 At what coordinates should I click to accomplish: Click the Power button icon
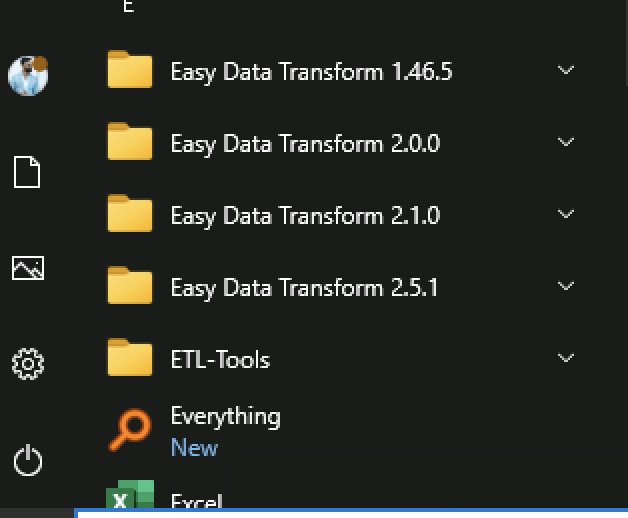[x=28, y=460]
